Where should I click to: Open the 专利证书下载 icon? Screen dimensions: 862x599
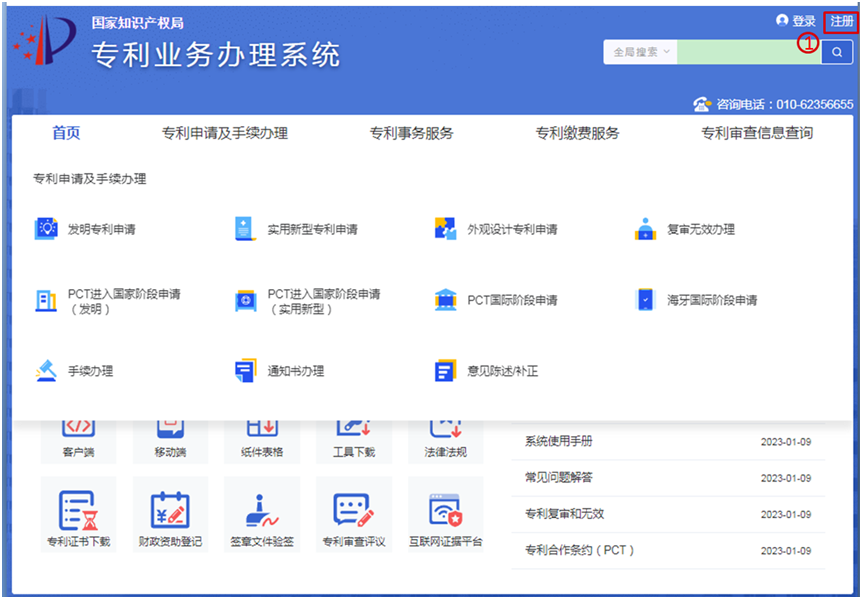click(78, 511)
